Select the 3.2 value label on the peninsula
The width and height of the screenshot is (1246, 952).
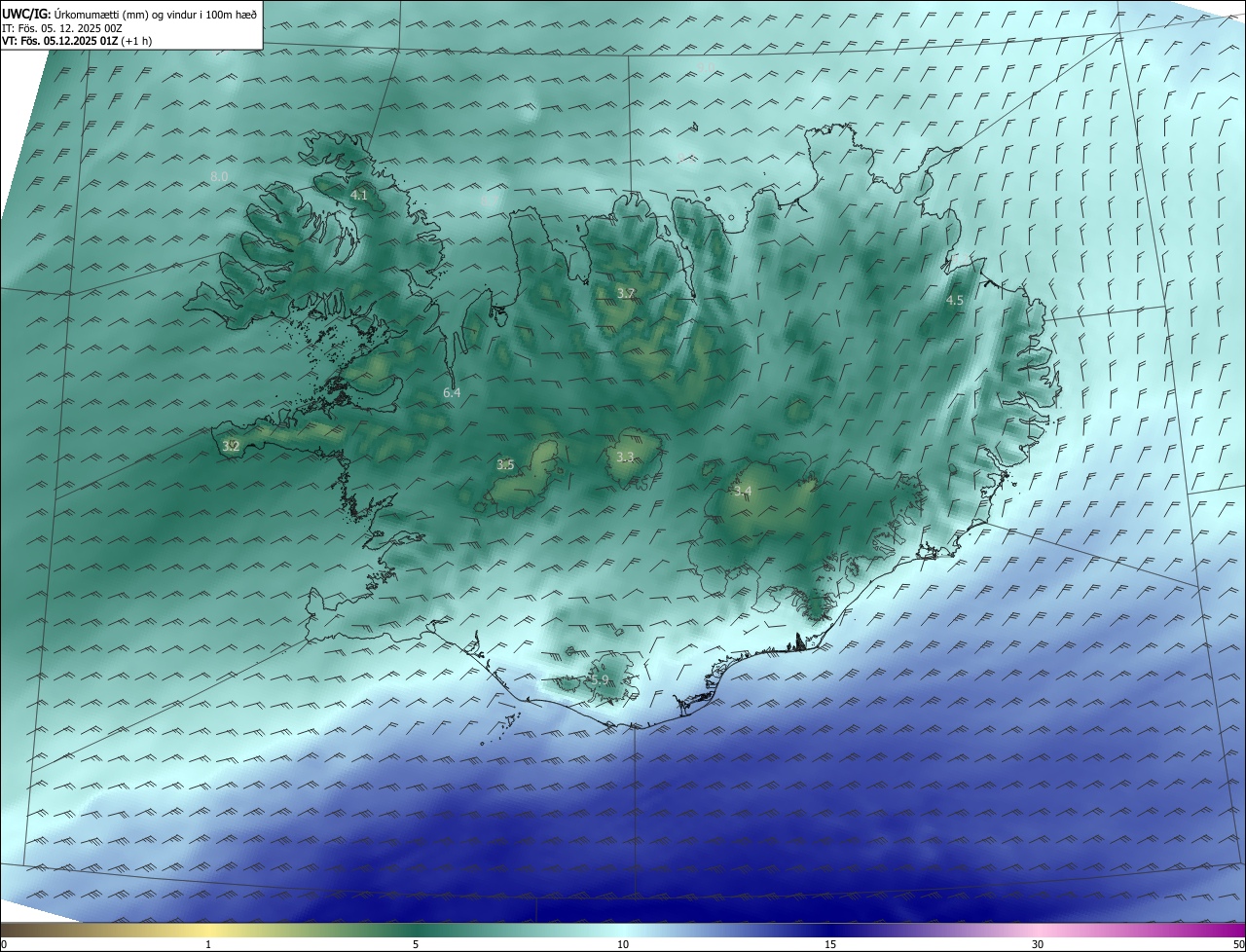pos(231,446)
